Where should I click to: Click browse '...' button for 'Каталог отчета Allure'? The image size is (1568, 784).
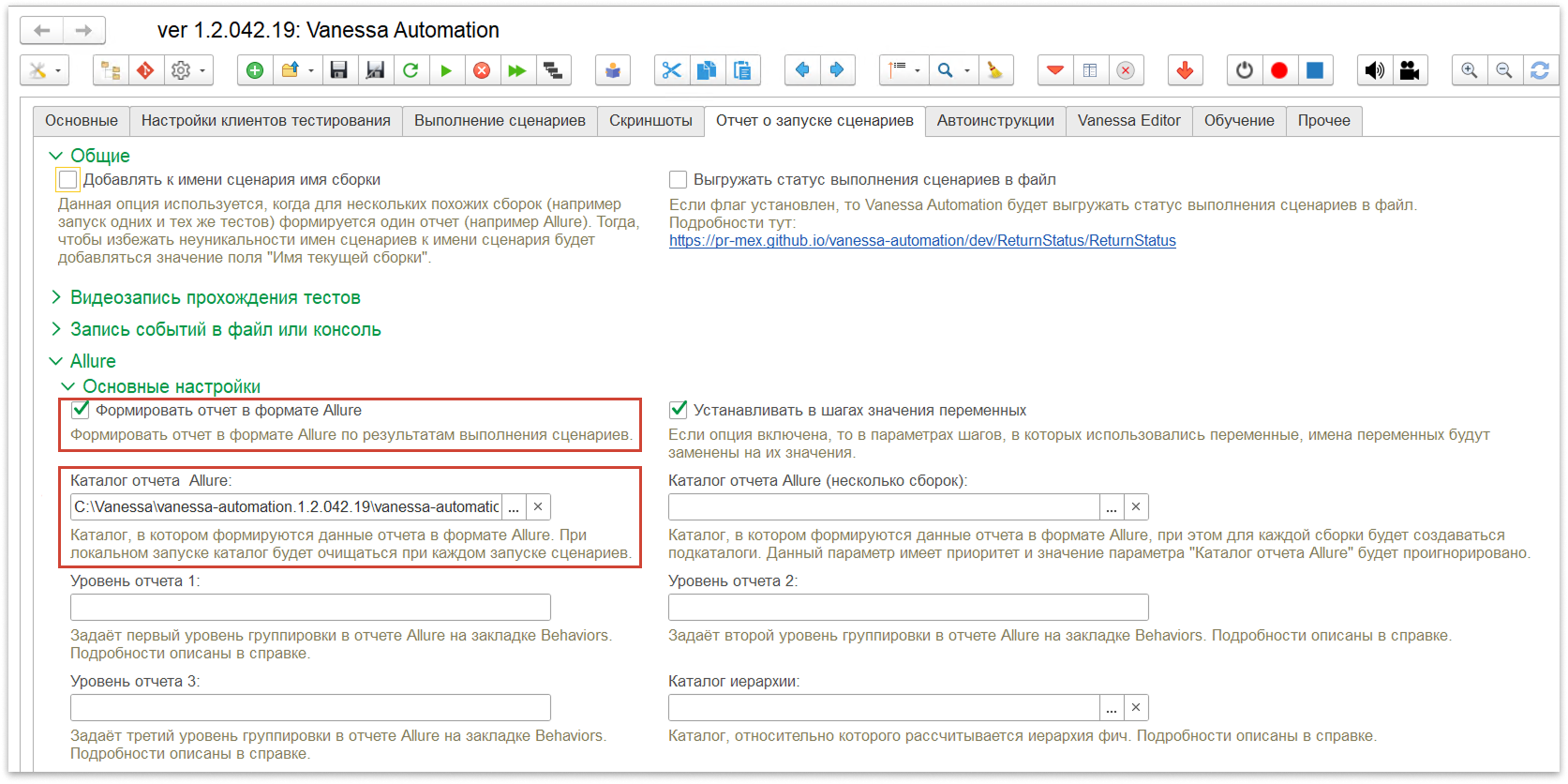coord(514,506)
